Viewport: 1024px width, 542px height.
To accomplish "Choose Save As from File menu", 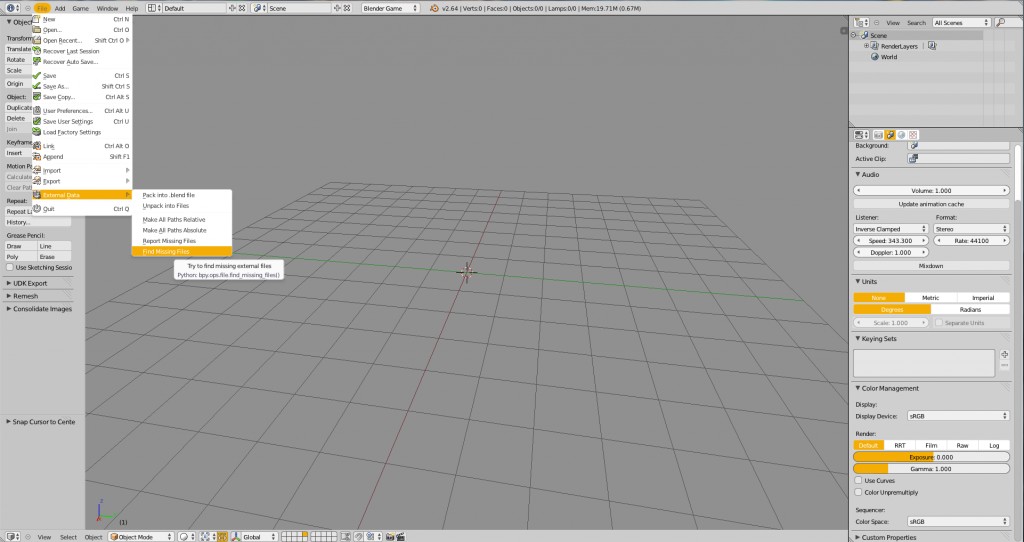I will pos(56,86).
